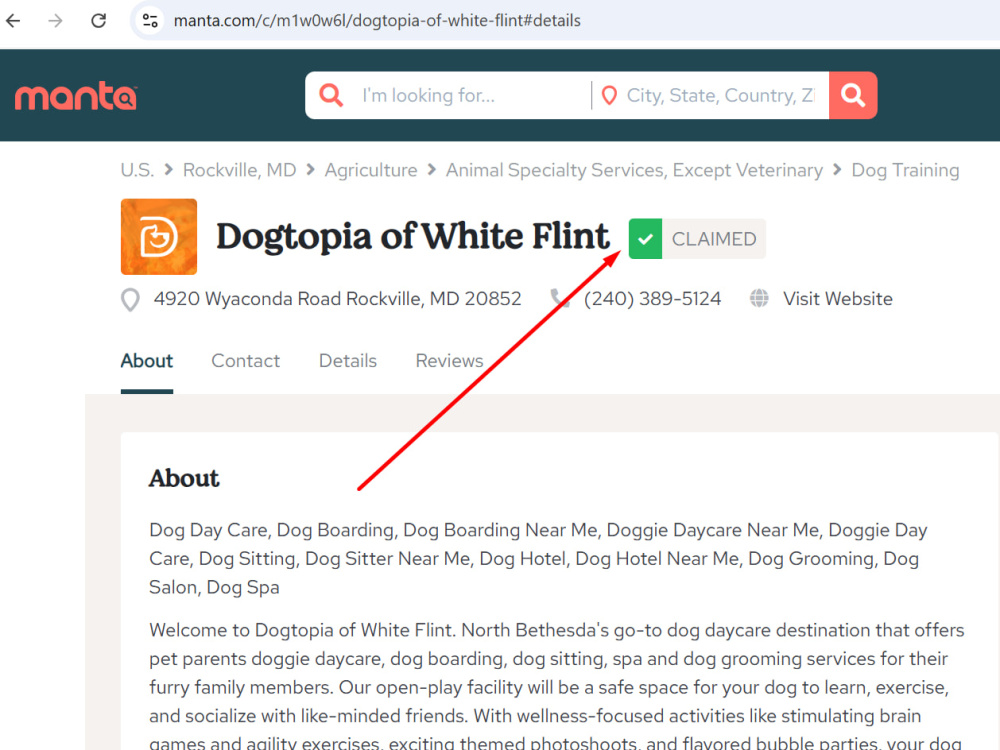
Task: Select the About tab
Action: point(147,361)
